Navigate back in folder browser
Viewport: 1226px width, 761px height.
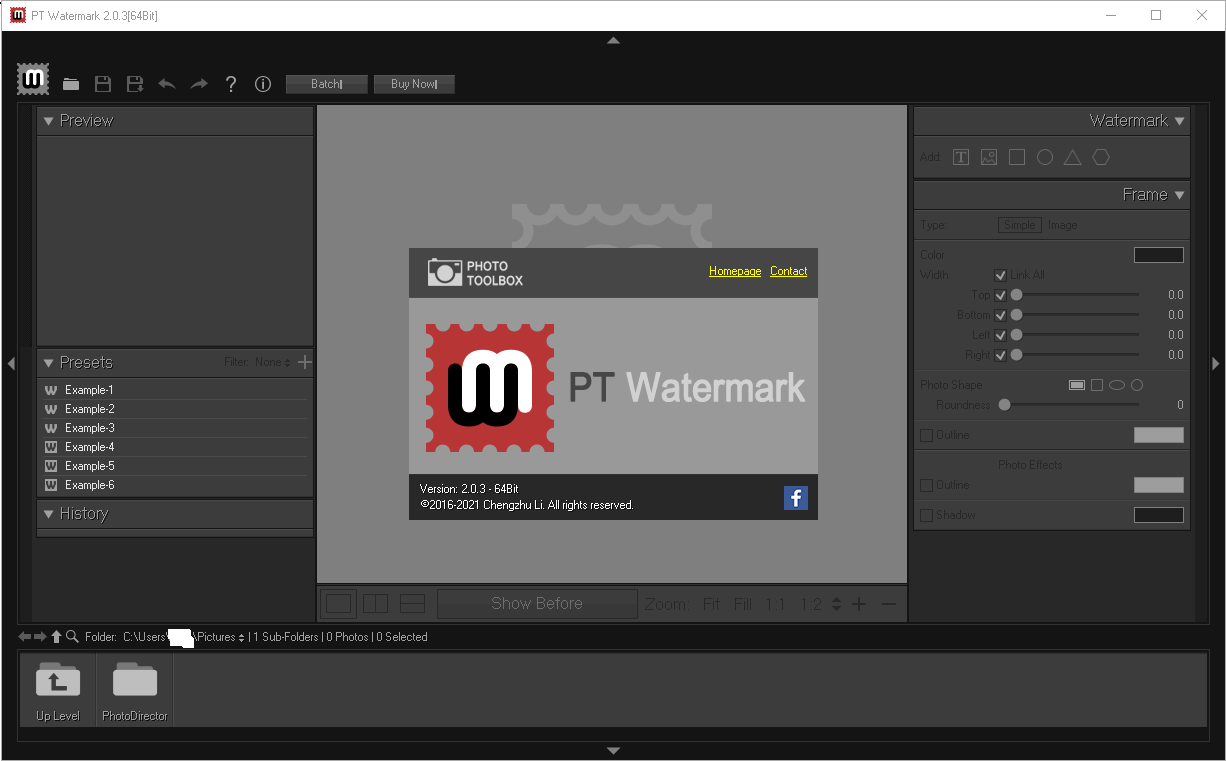coord(25,637)
